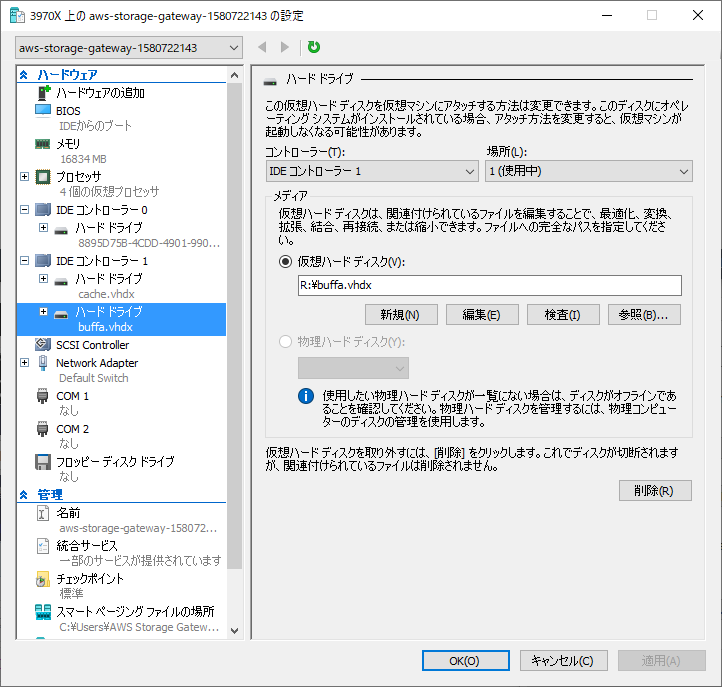Click the virtual hard disk path field

click(489, 285)
